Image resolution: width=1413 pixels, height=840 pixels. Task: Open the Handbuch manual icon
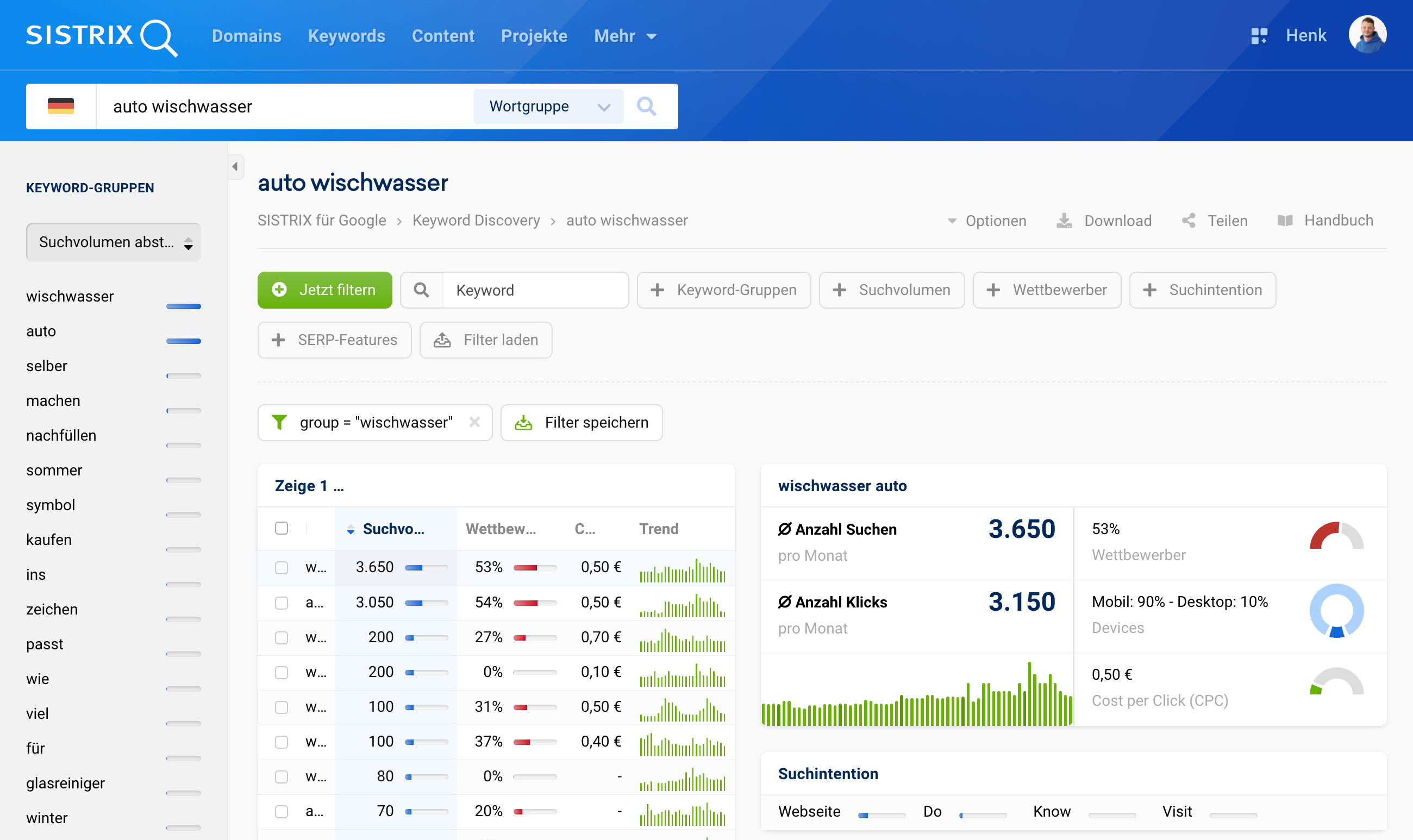(x=1286, y=220)
